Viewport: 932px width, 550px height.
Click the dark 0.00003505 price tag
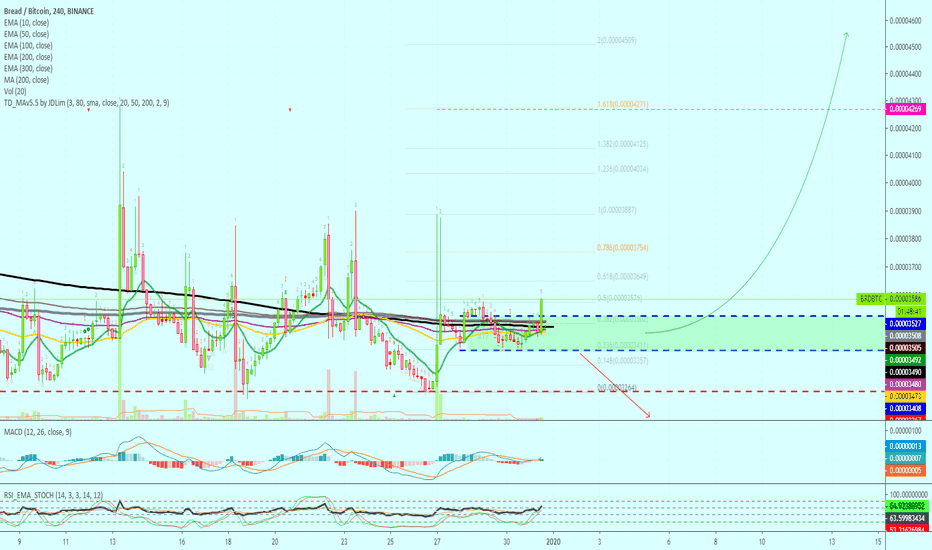click(x=905, y=348)
